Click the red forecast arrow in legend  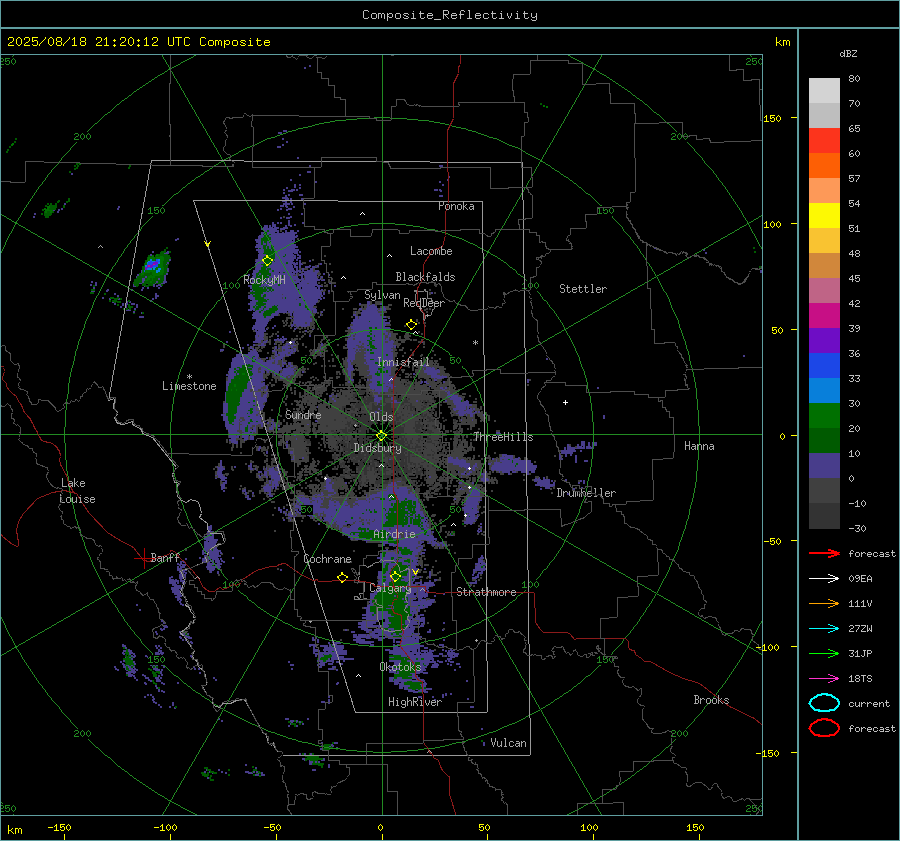[x=824, y=553]
